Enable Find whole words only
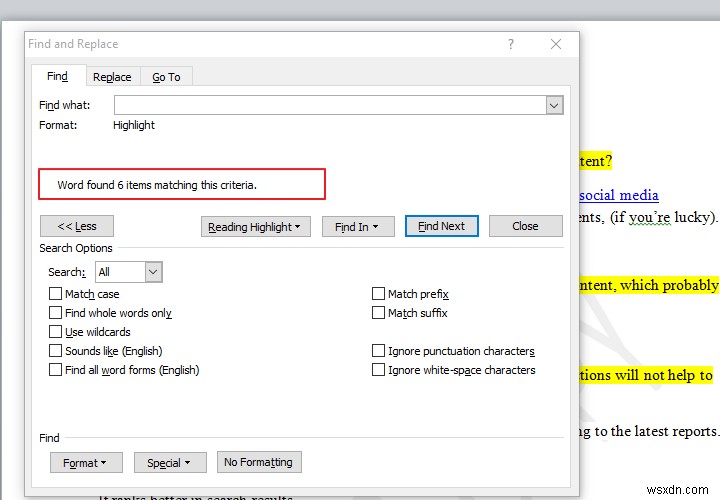720x500 pixels. coord(55,313)
